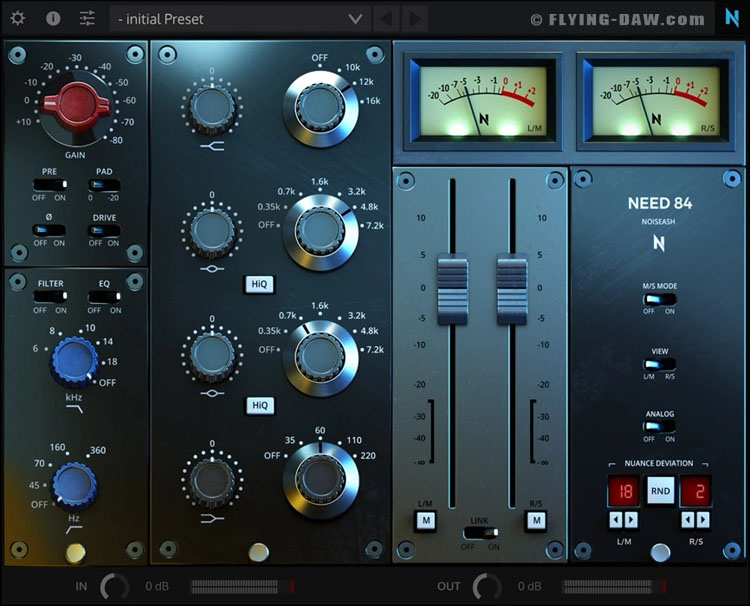This screenshot has width=750, height=606.
Task: Toggle the fader LINK switch
Action: 481,532
